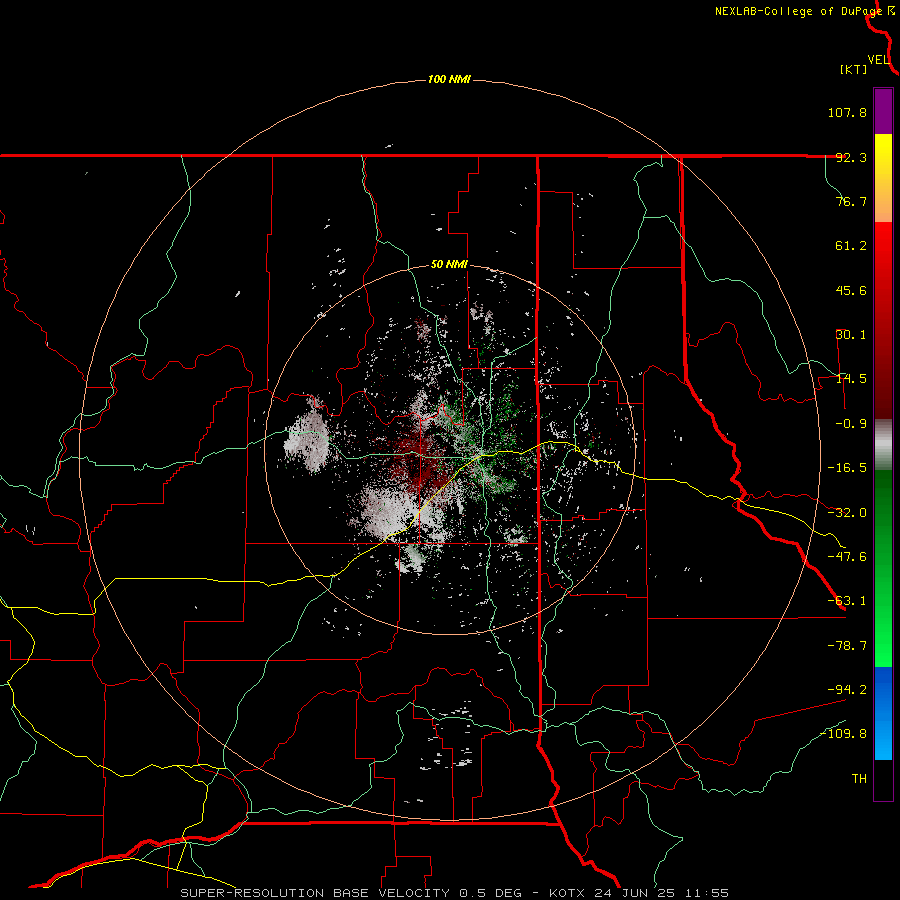Click the -0.9 velocity scale value
The width and height of the screenshot is (900, 900).
click(851, 424)
